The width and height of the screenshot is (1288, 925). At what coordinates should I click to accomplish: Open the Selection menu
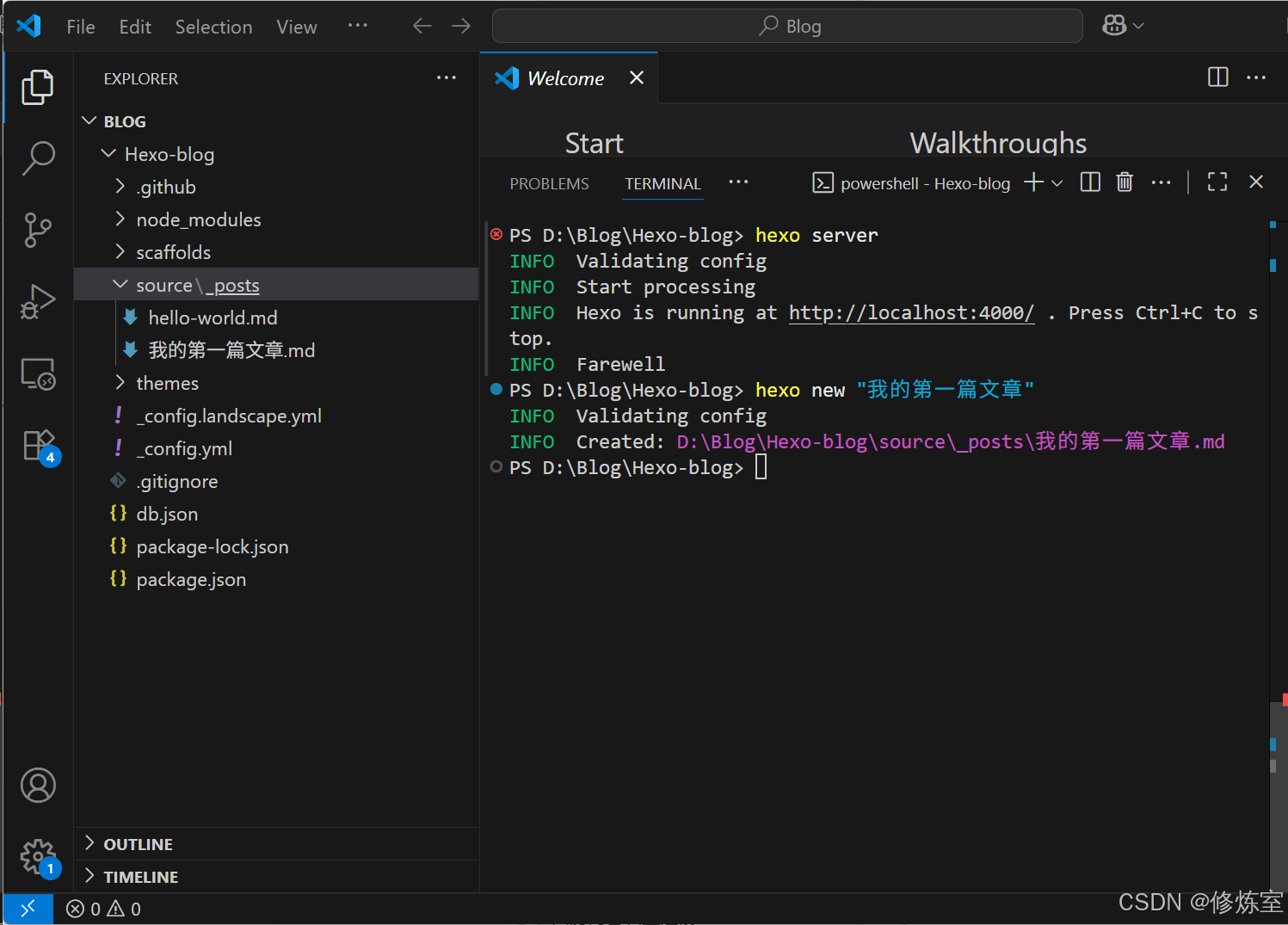[213, 27]
